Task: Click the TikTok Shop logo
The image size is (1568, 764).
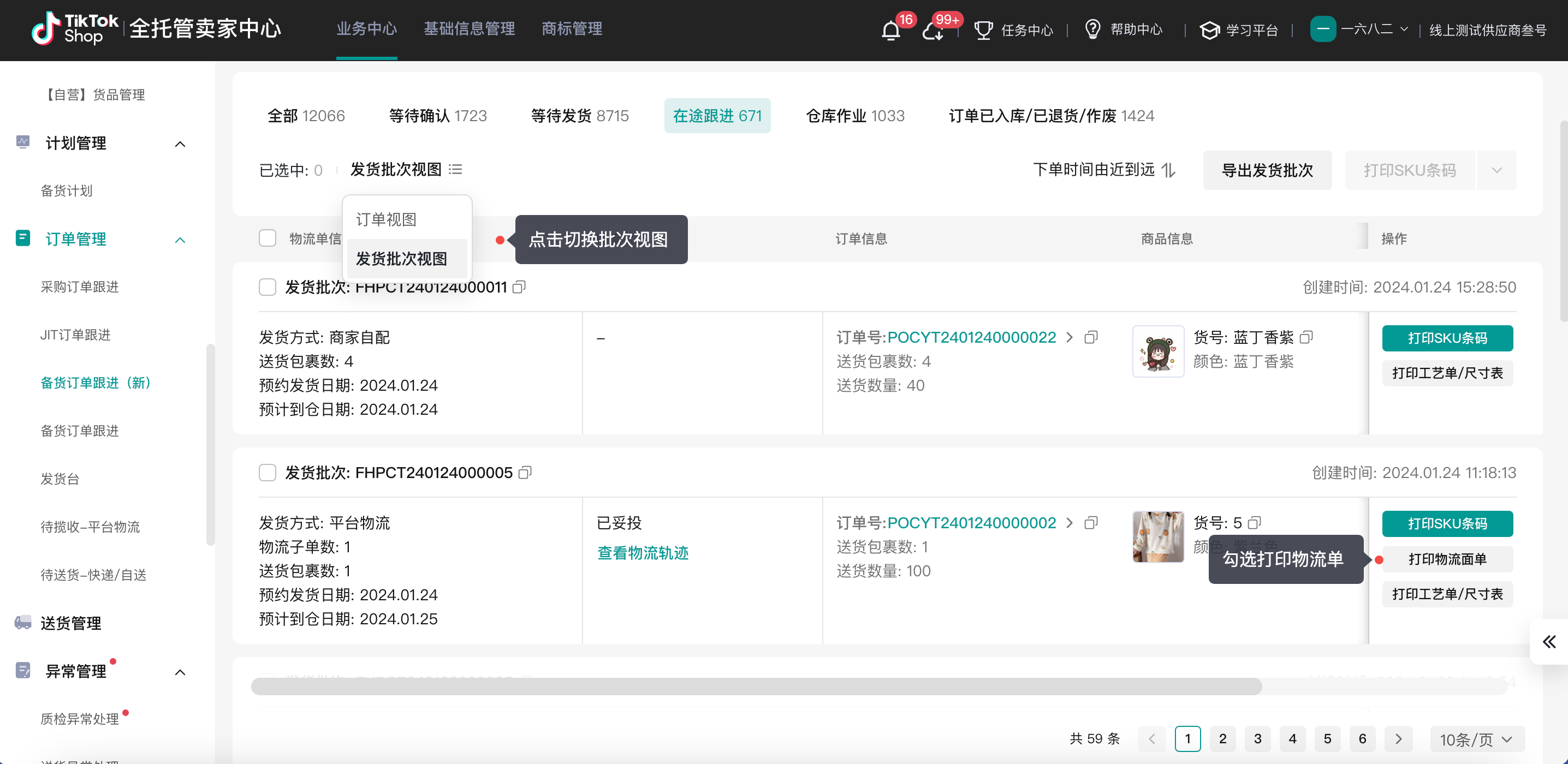Action: coord(74,28)
